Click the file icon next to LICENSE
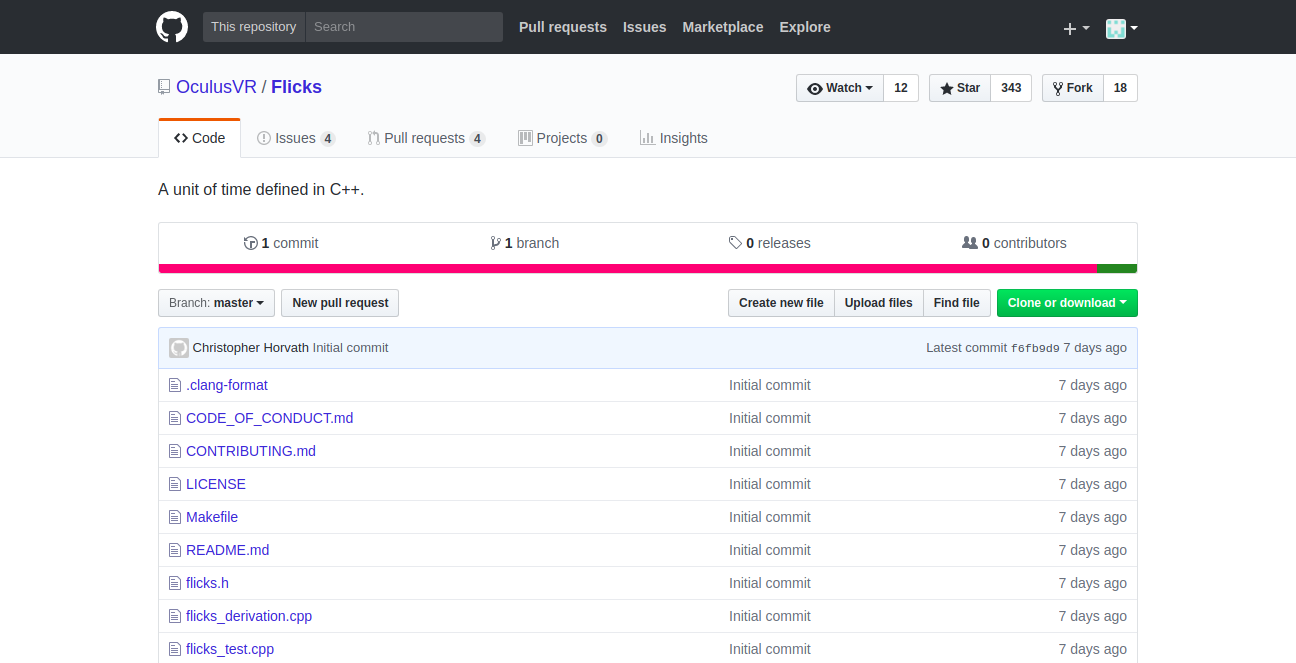1296x663 pixels. coord(175,484)
